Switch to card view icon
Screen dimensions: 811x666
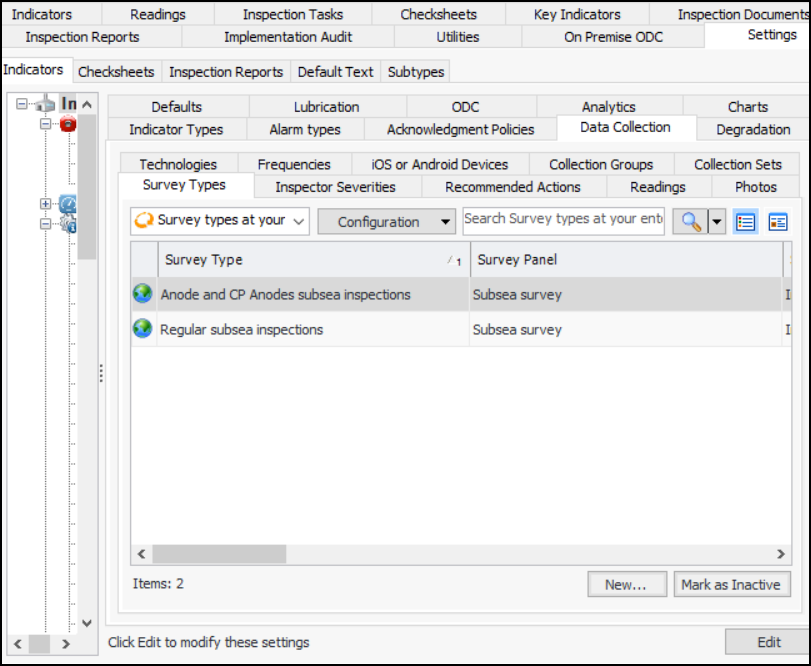[778, 222]
